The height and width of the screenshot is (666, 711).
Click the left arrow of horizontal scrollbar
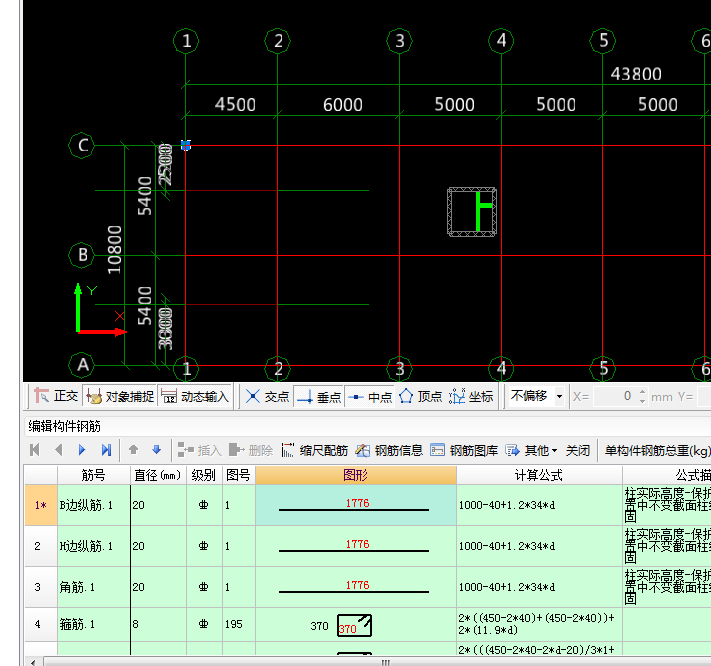[x=33, y=662]
